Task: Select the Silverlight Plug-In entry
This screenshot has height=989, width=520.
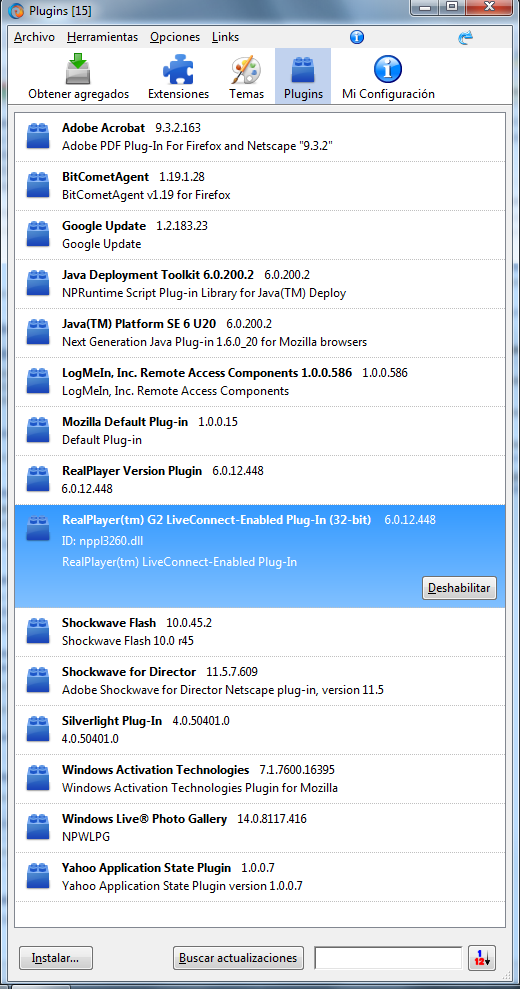Action: pos(259,730)
